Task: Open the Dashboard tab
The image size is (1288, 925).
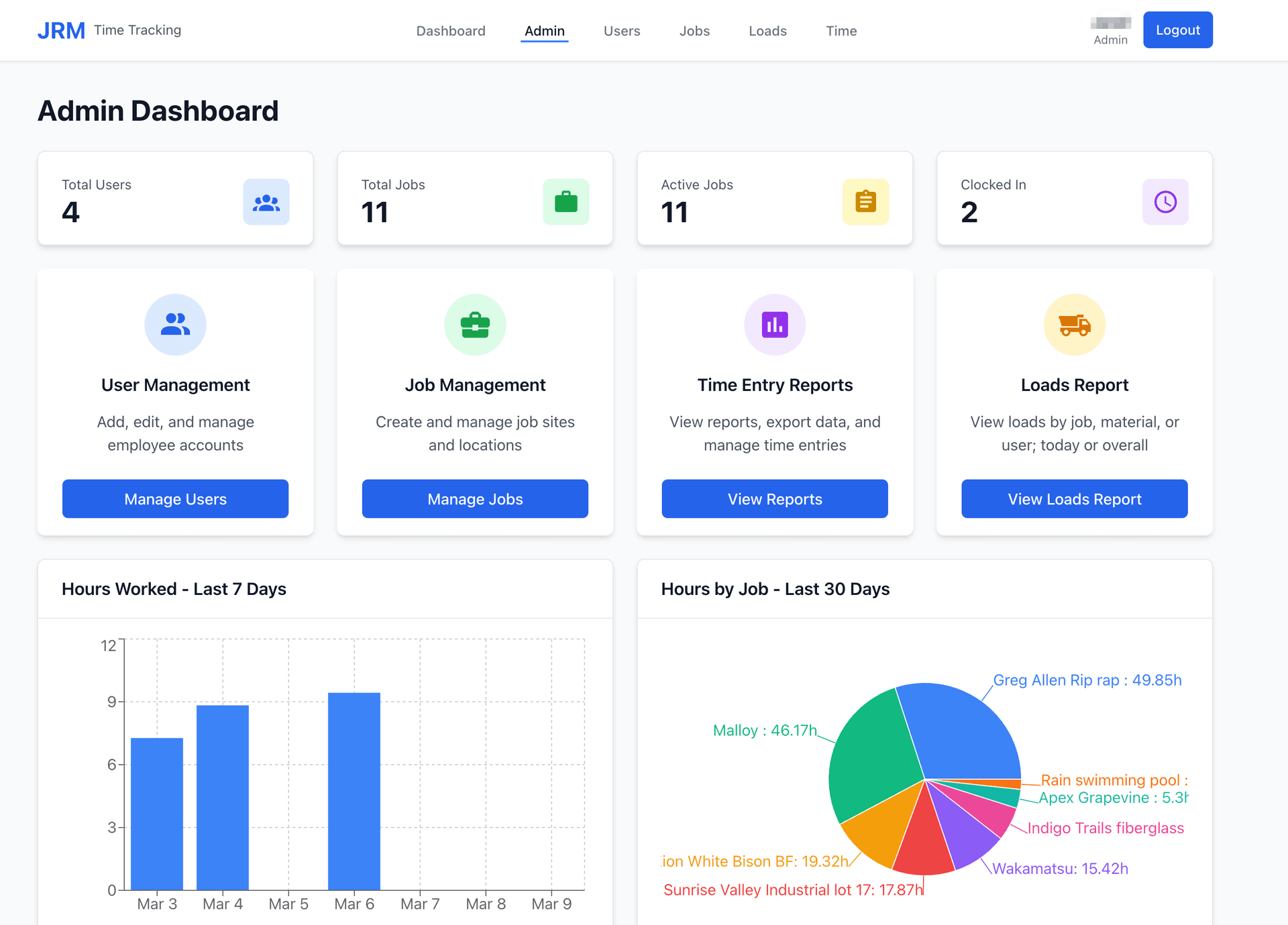Action: [x=451, y=31]
